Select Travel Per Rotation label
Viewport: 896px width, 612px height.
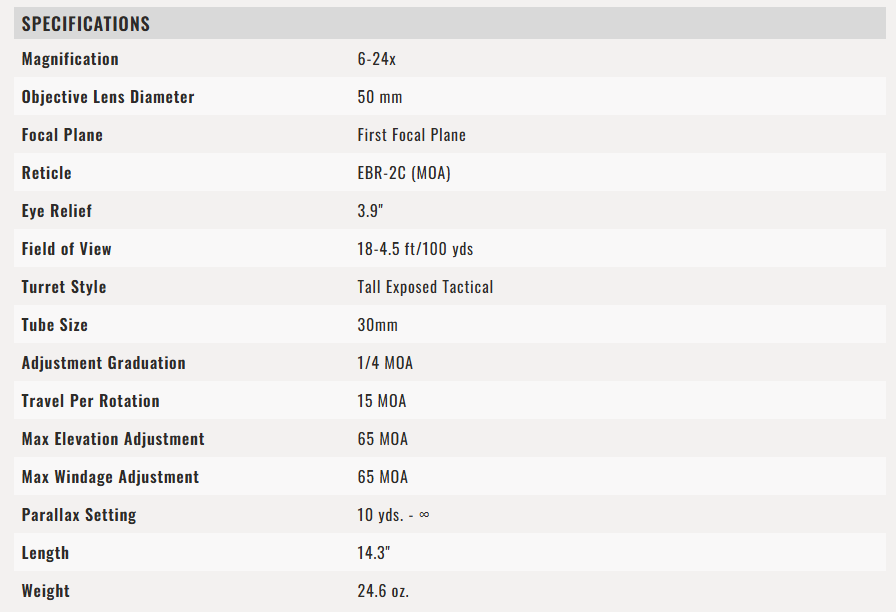click(91, 401)
